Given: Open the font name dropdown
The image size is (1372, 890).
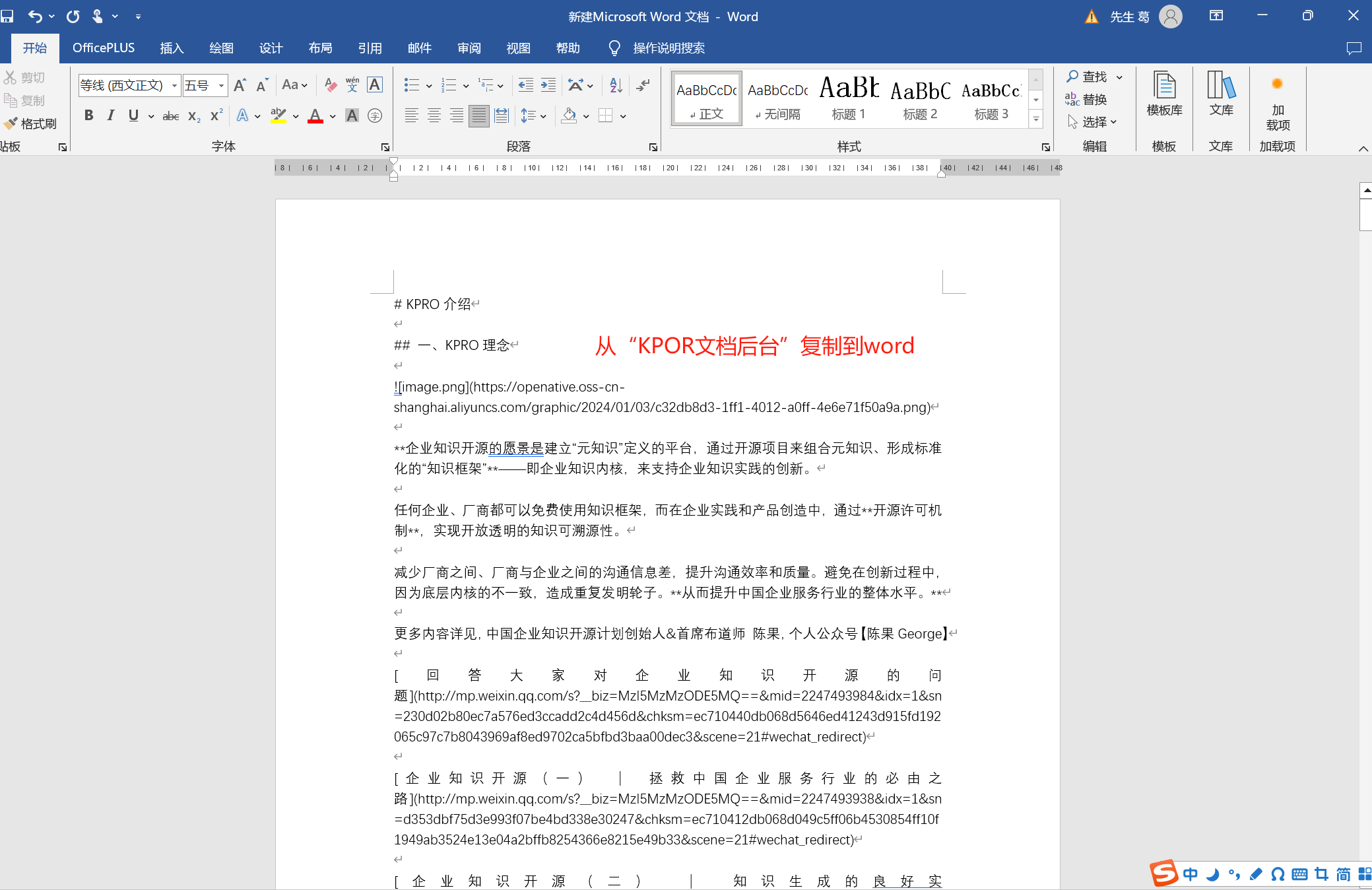Looking at the screenshot, I should point(174,85).
